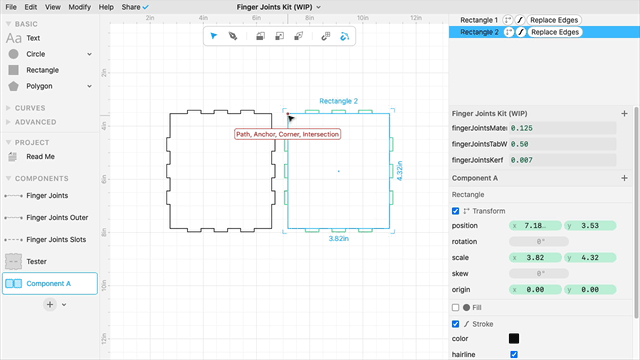The width and height of the screenshot is (640, 360).
Task: Collapse the PROJECT section
Action: (8, 142)
